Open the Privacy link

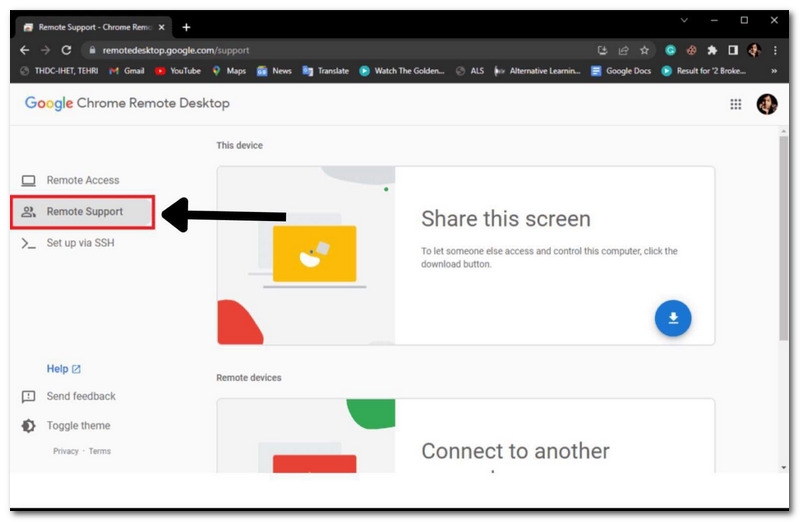tap(66, 451)
